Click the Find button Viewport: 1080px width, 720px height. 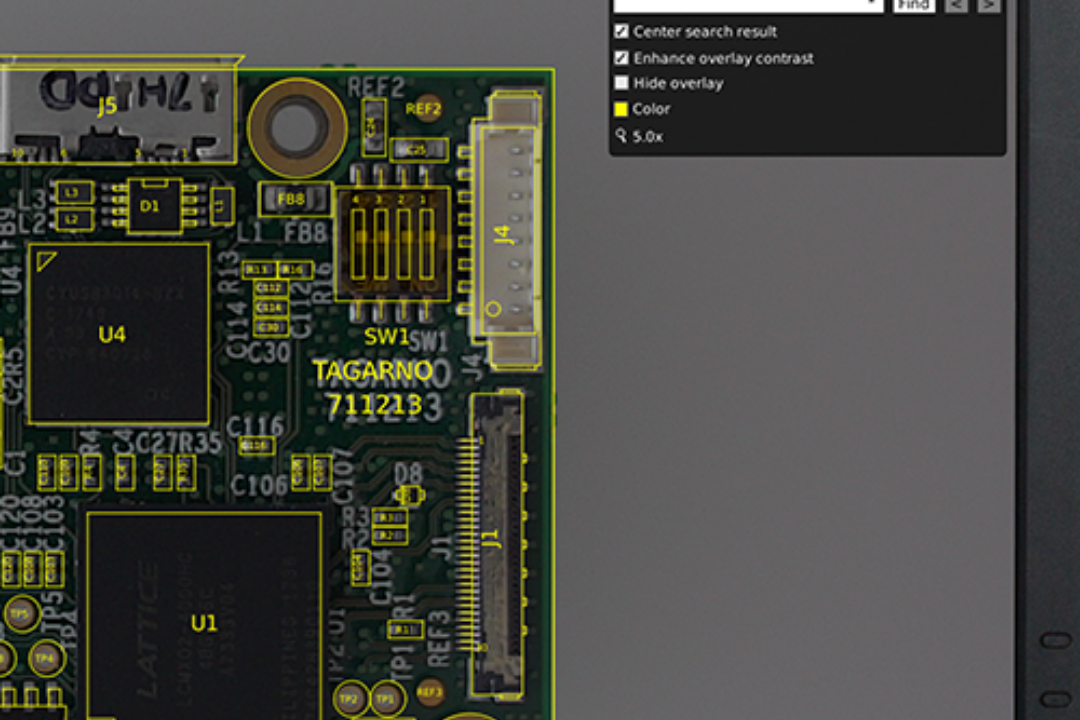(x=914, y=5)
